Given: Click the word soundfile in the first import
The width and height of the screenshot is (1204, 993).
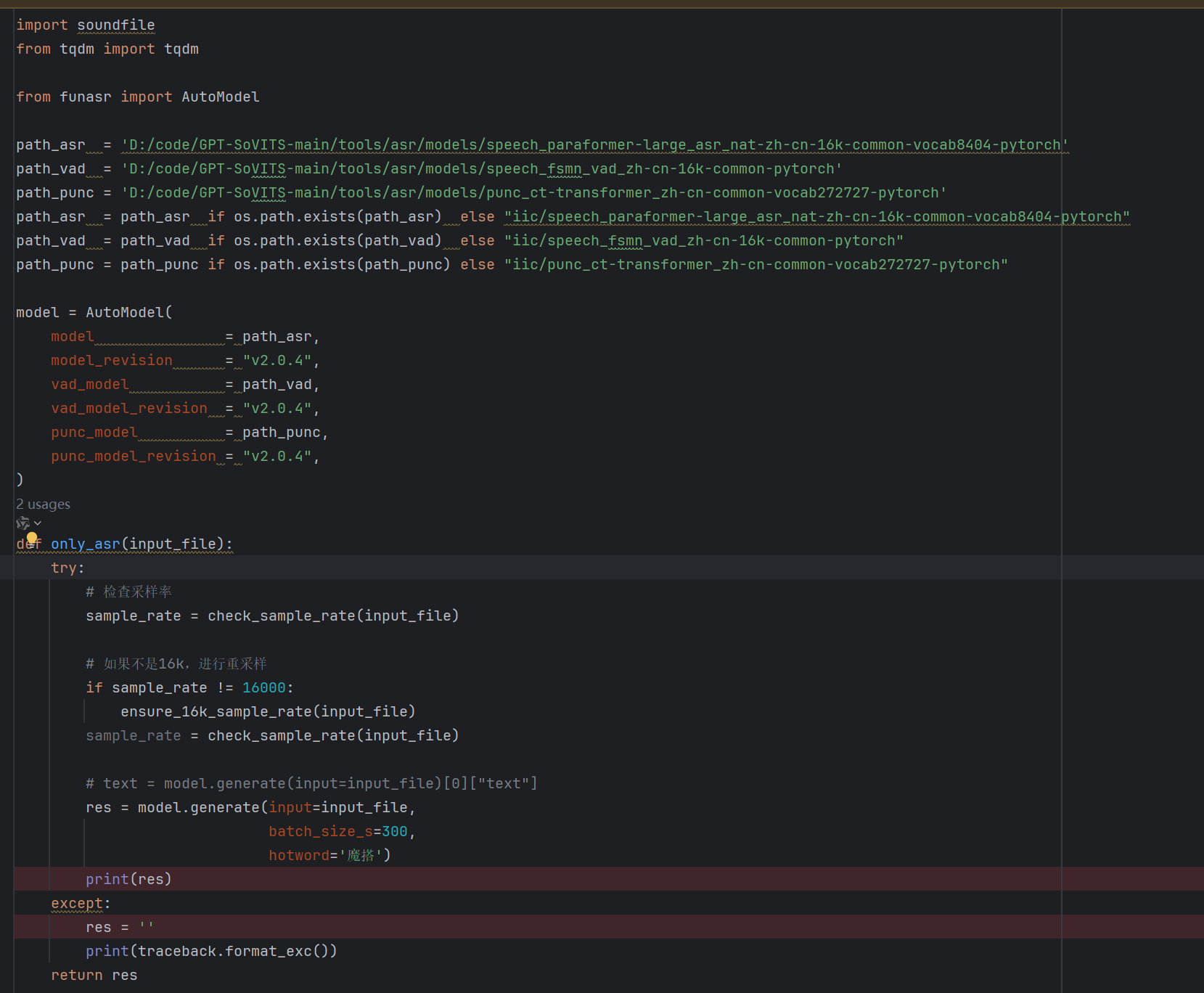Looking at the screenshot, I should point(116,25).
